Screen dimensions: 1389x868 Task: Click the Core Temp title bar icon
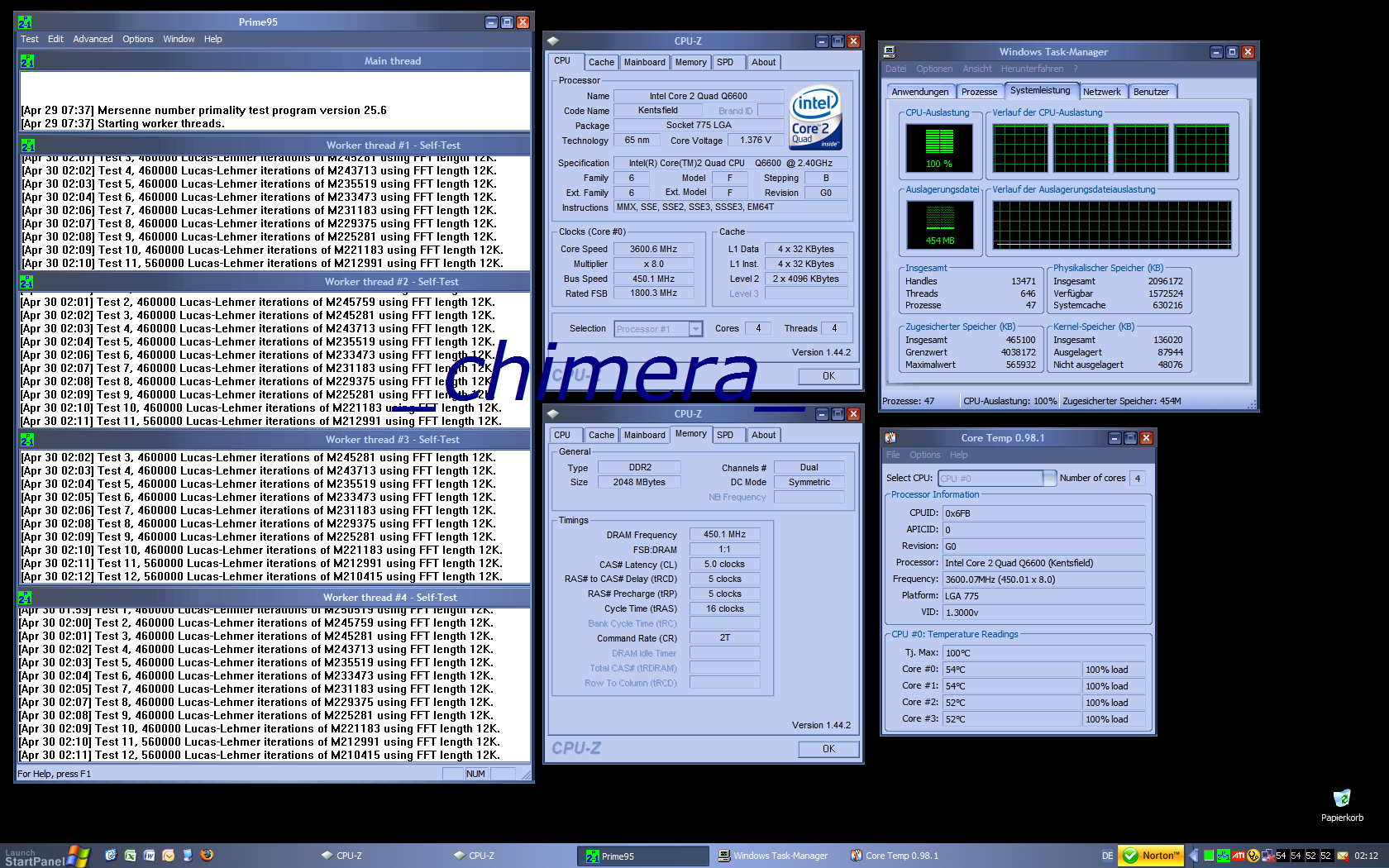[x=890, y=438]
